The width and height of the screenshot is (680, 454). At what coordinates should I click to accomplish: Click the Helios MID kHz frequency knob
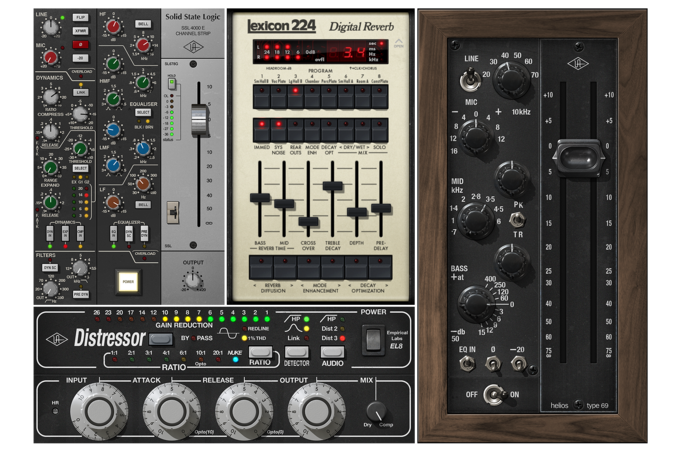pyautogui.click(x=477, y=221)
